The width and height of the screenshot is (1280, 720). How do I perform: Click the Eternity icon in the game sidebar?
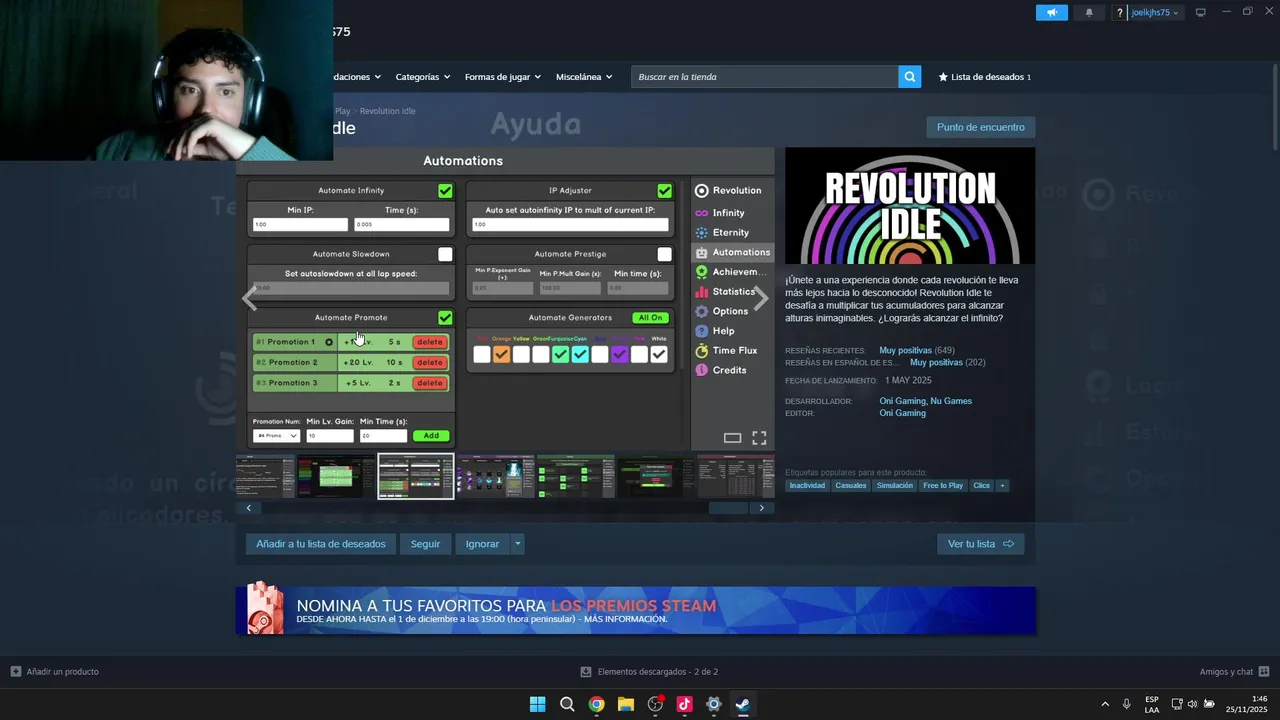[701, 232]
